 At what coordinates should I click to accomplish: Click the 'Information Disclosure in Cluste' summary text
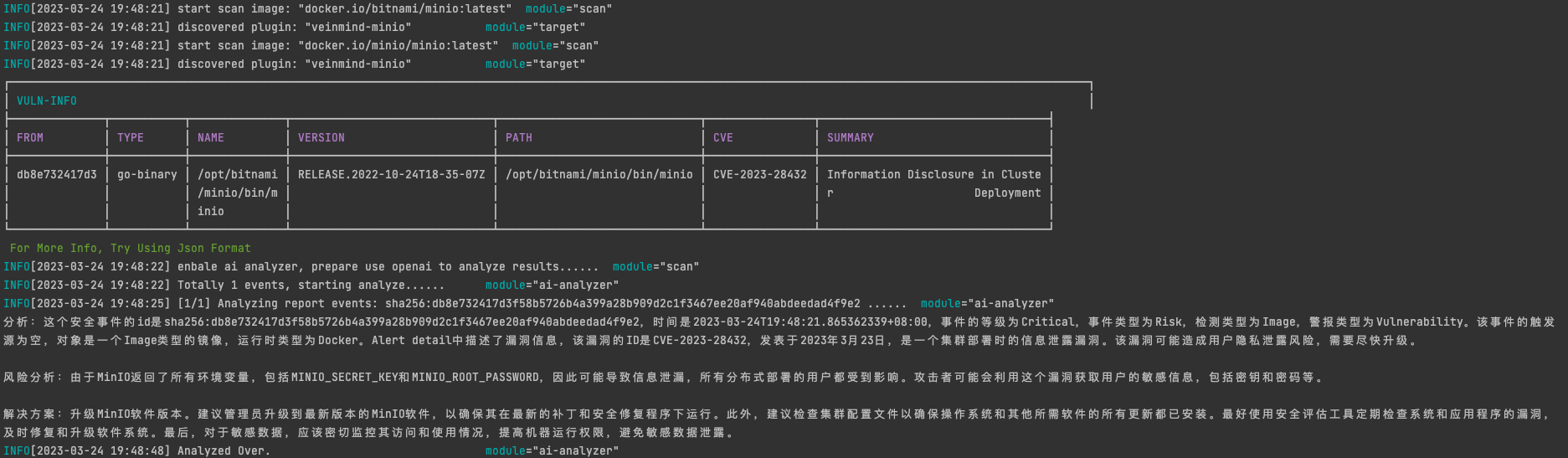pos(934,174)
